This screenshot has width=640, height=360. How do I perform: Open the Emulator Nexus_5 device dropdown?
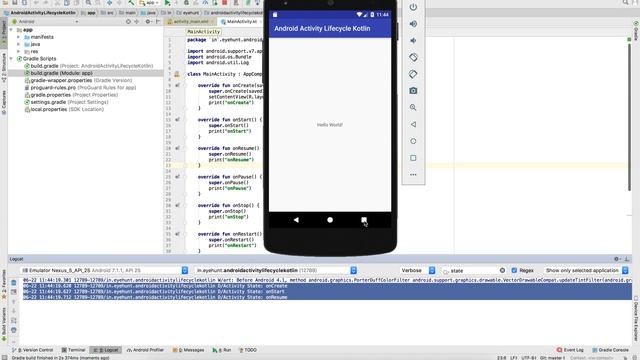pyautogui.click(x=104, y=270)
